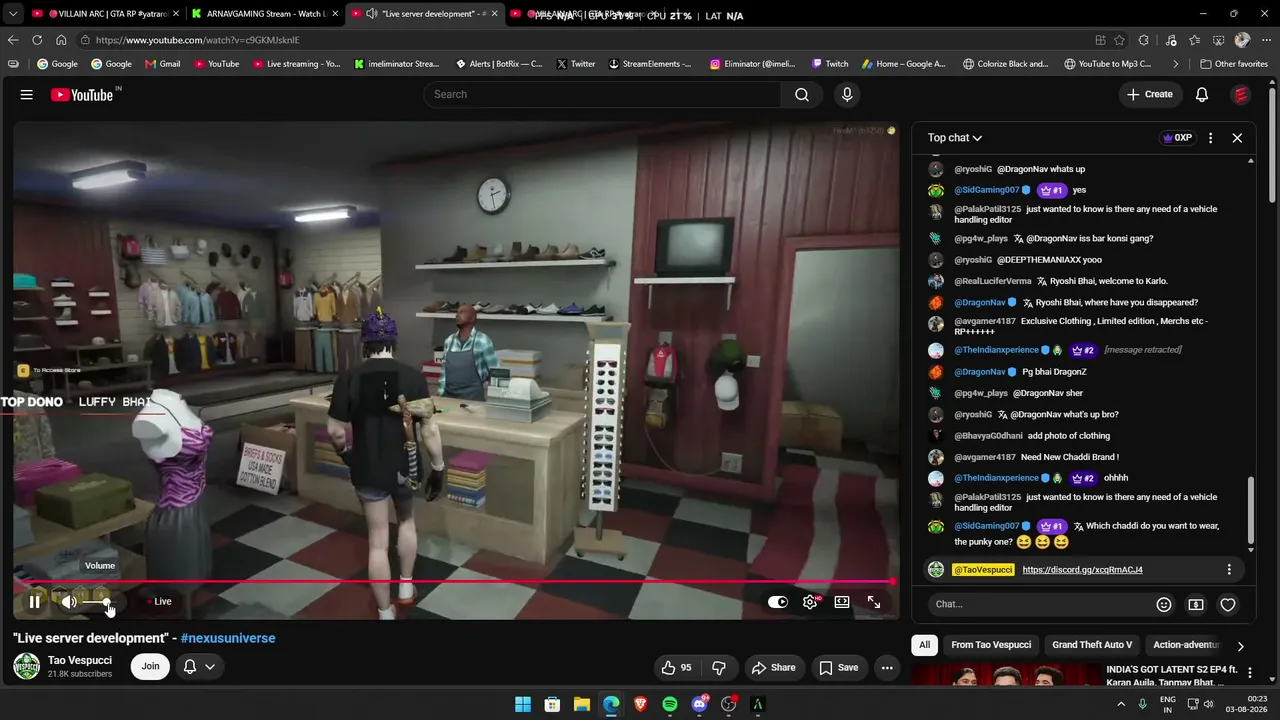Focus the Chat message input field

pyautogui.click(x=1039, y=604)
